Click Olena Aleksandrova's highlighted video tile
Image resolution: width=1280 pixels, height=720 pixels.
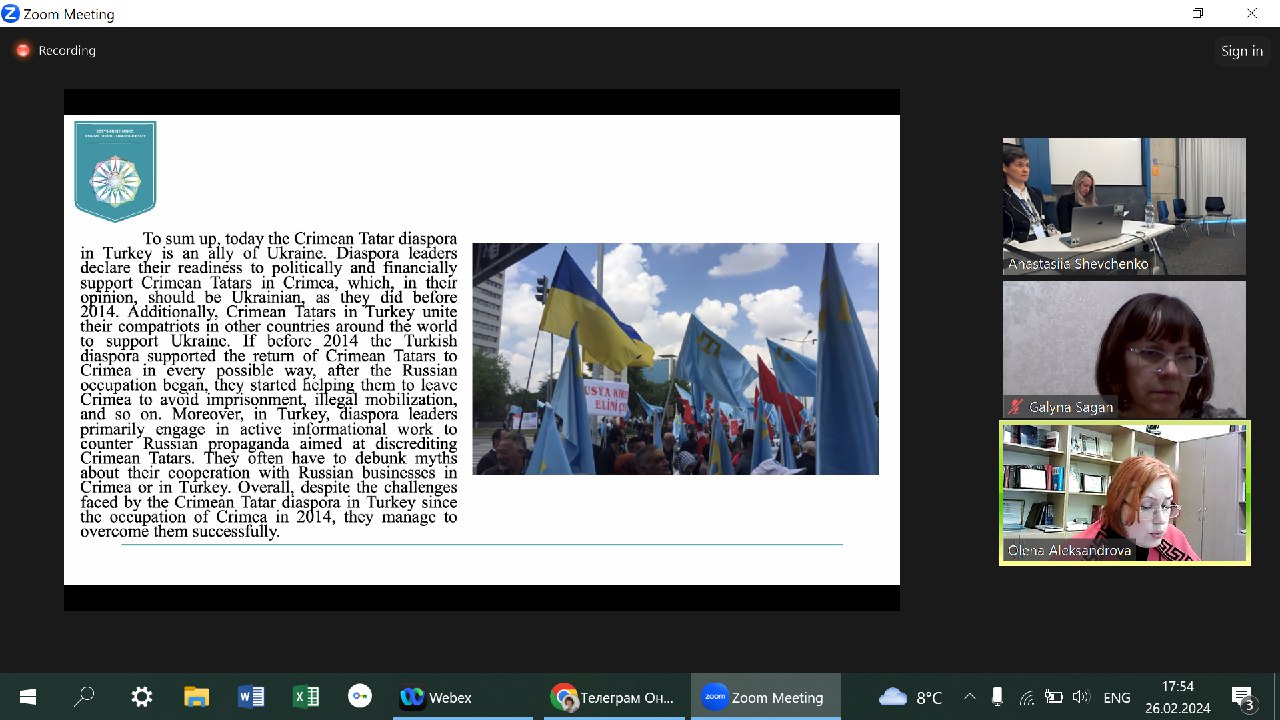click(x=1124, y=492)
